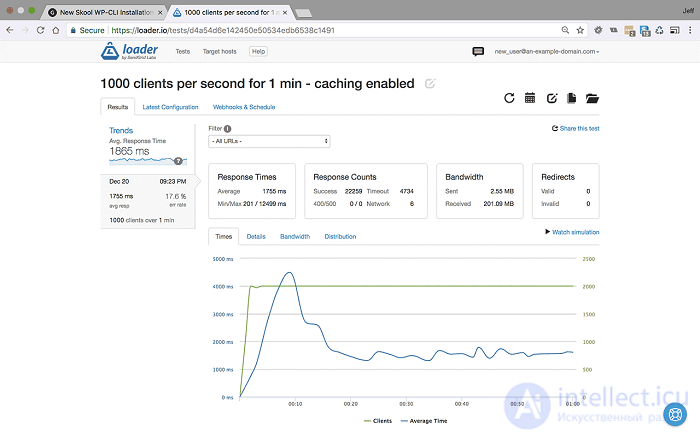Click the edit test icon beside calendar
This screenshot has width=700, height=437.
pyautogui.click(x=552, y=98)
